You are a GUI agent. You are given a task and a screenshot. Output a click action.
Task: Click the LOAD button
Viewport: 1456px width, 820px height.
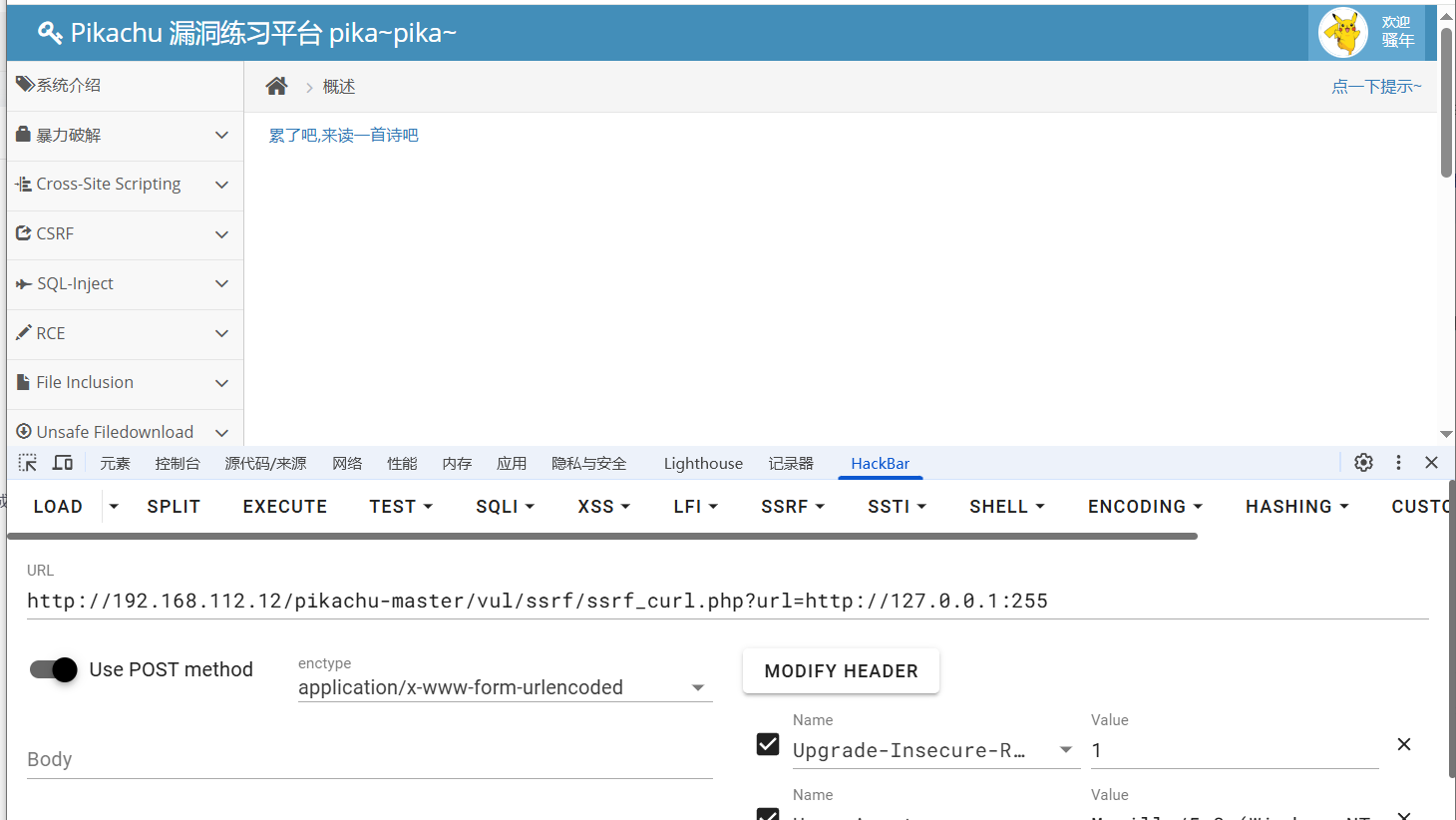click(58, 507)
